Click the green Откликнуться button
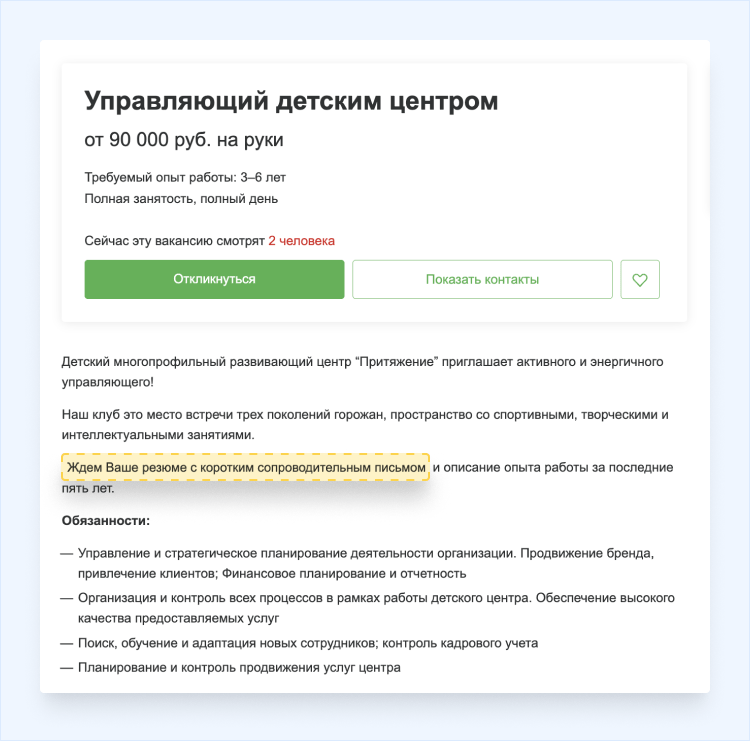 [214, 279]
